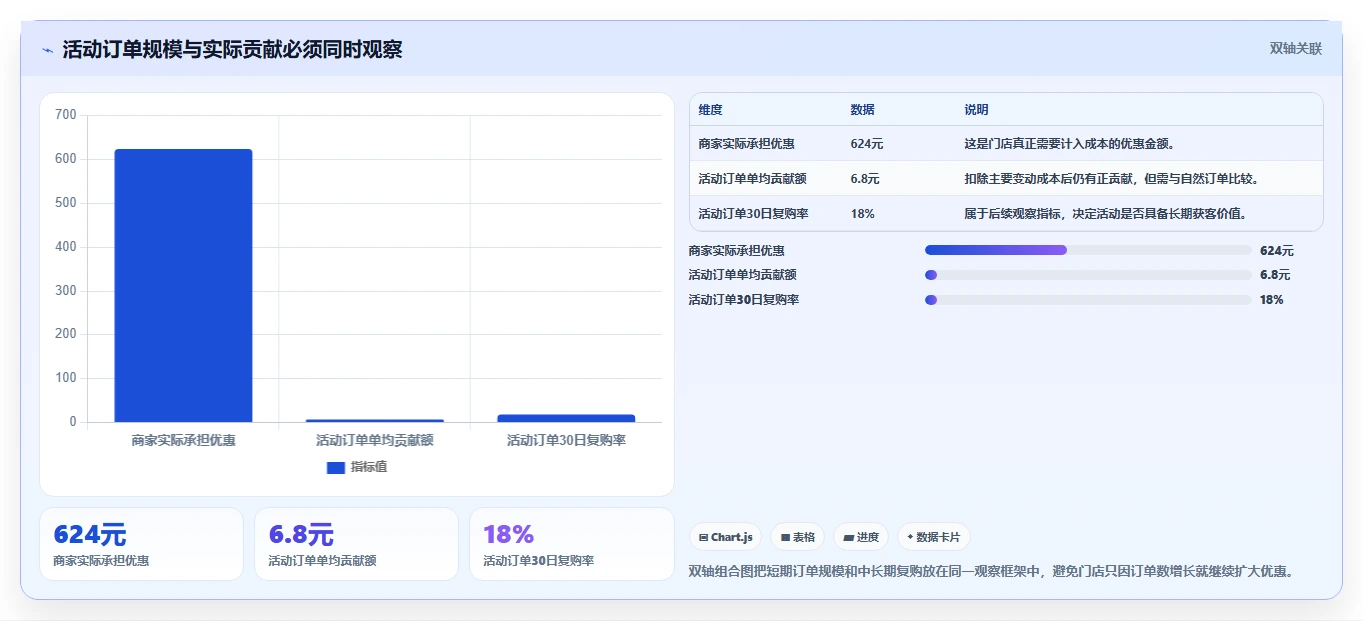Click the 活动订单规模与实际贡献 title heading

pyautogui.click(x=232, y=50)
